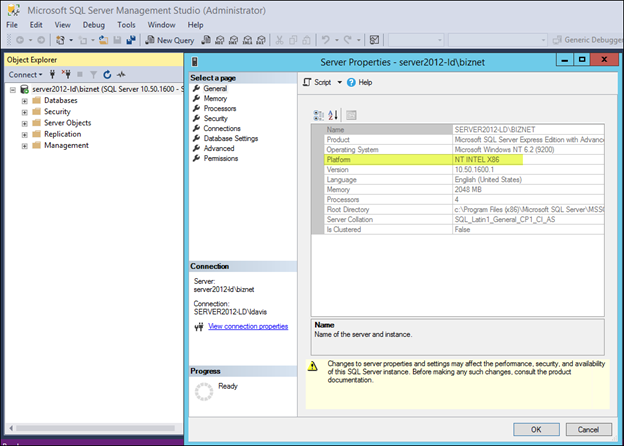The image size is (624, 446).
Task: Expand the Databases folder
Action: coord(25,101)
